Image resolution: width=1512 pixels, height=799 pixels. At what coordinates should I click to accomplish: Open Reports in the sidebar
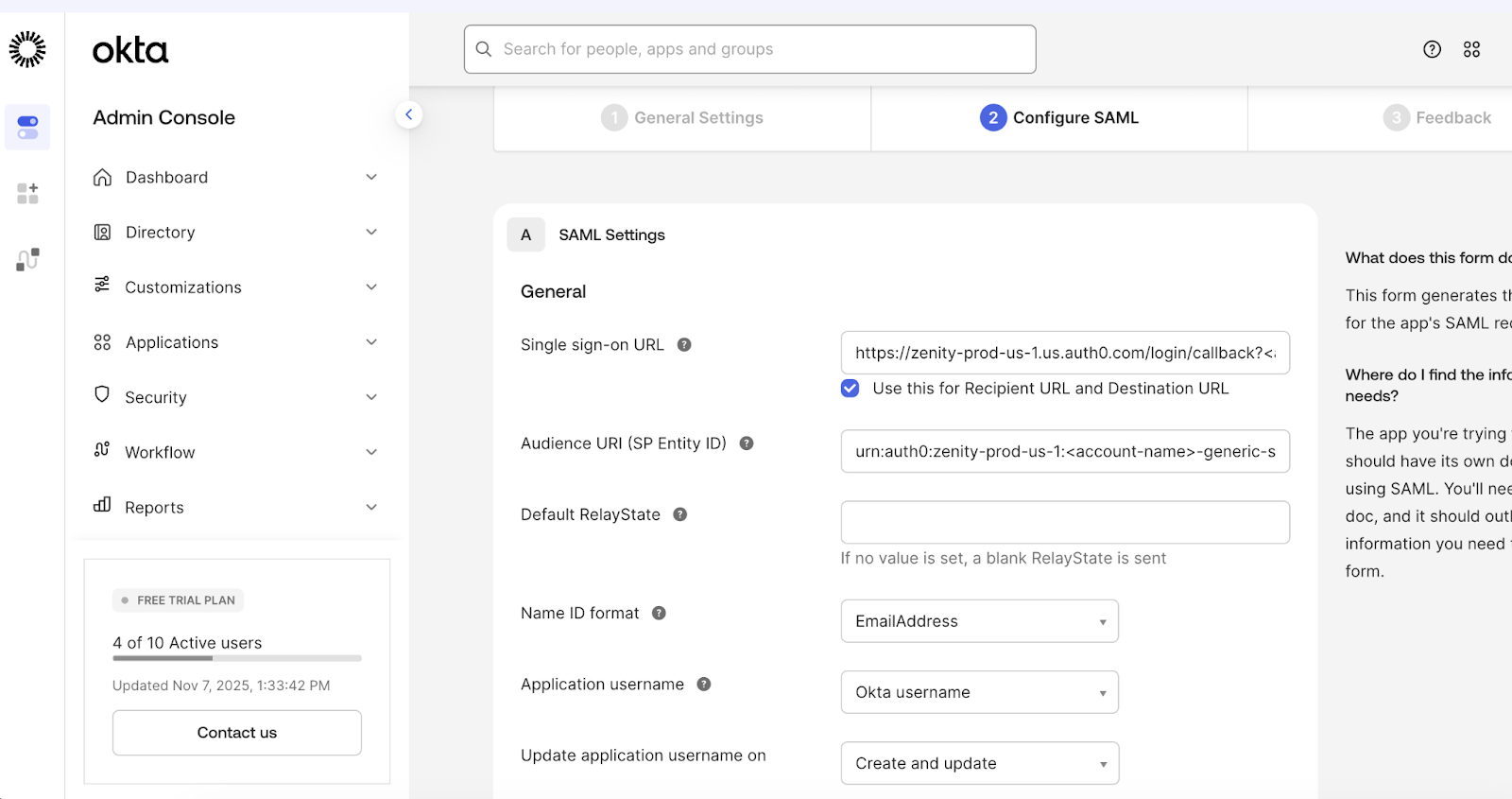(236, 507)
